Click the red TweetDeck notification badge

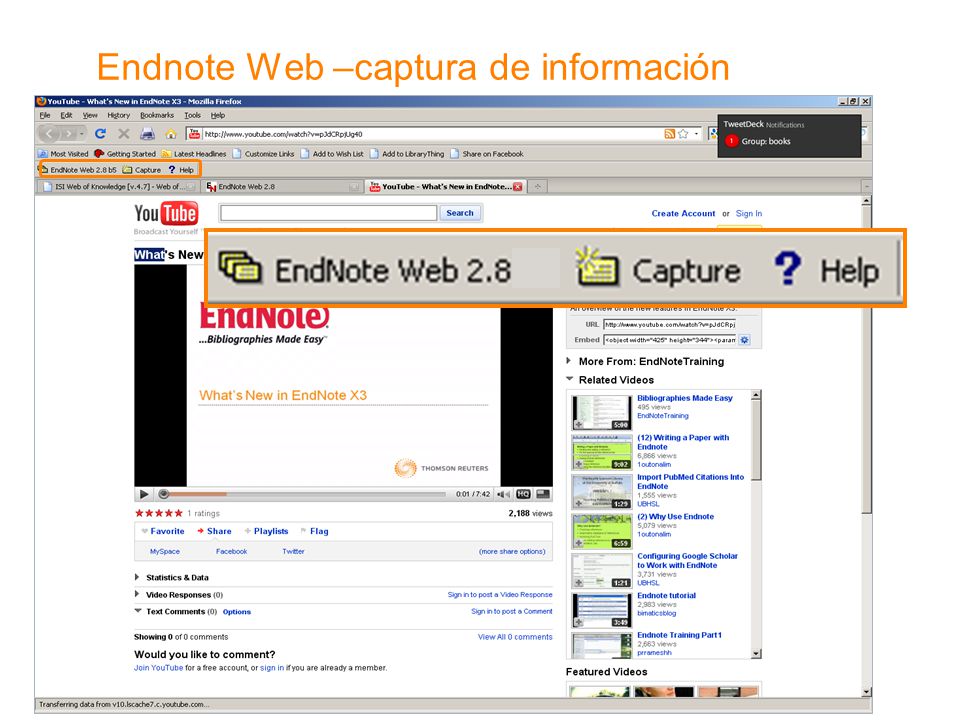click(731, 141)
